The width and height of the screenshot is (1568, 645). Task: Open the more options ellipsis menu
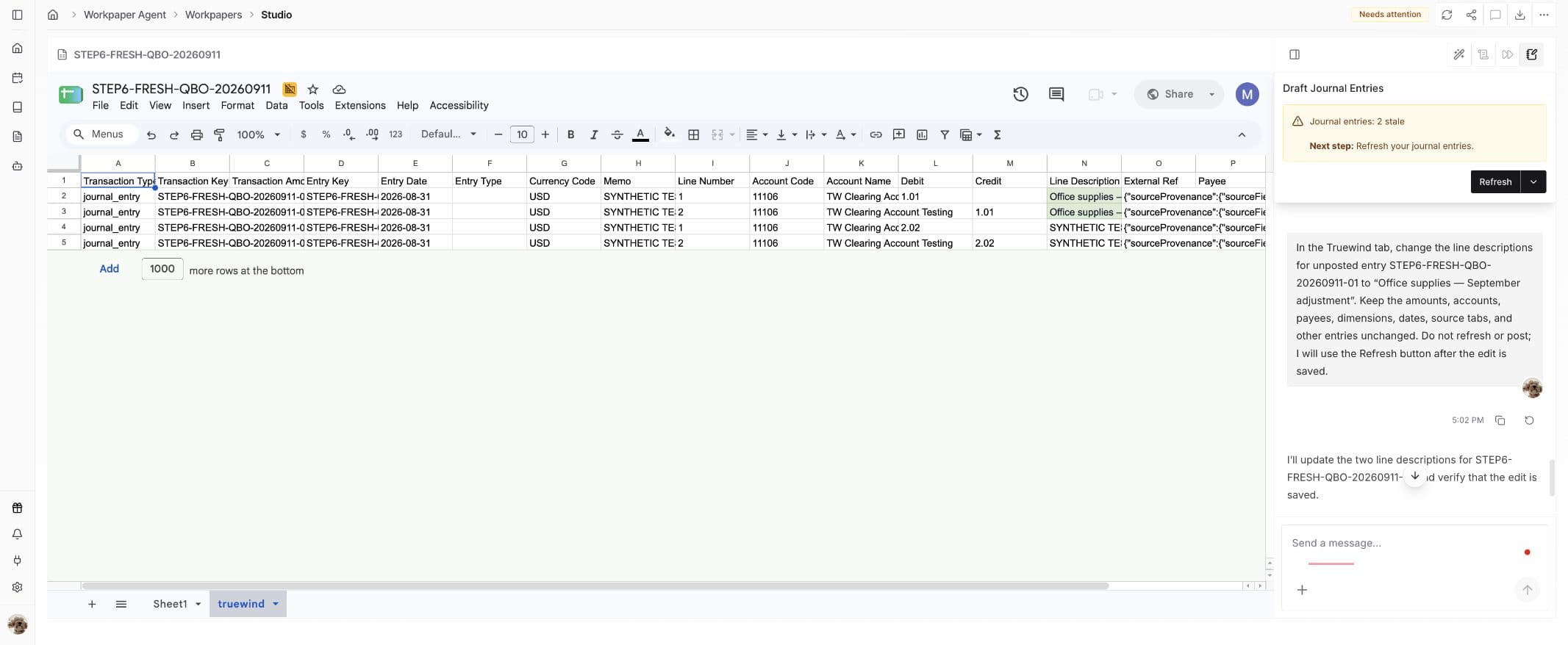[x=1544, y=15]
